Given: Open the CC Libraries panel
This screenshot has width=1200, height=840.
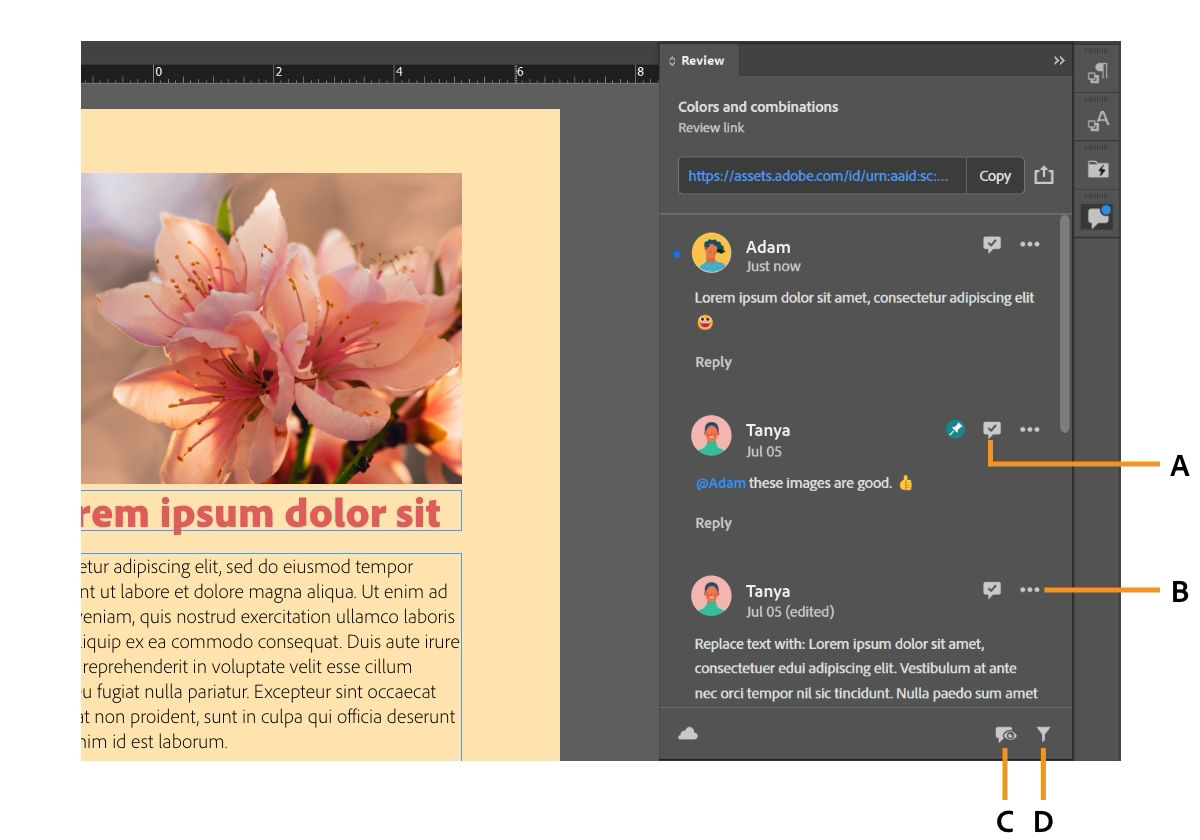Looking at the screenshot, I should click(1095, 167).
